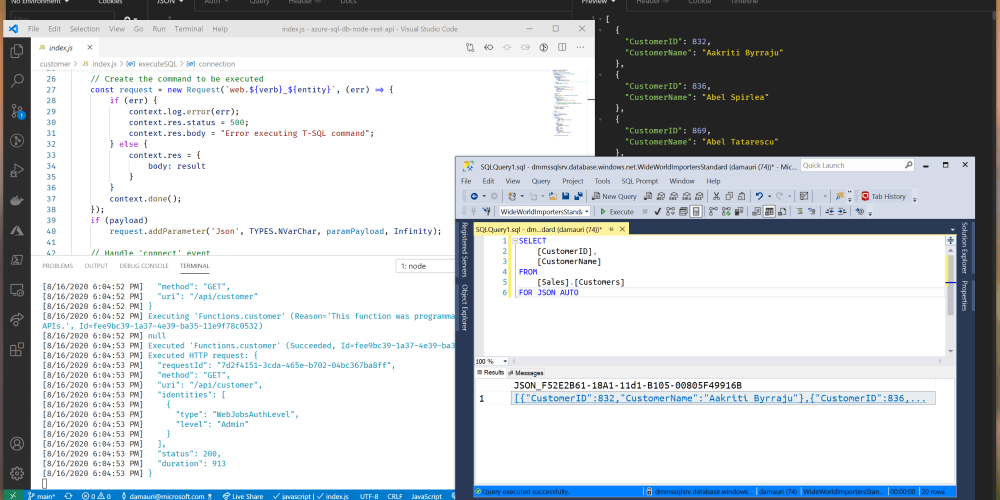Open the Docker view in the VS Code activity bar
1000x500 pixels.
click(x=17, y=201)
